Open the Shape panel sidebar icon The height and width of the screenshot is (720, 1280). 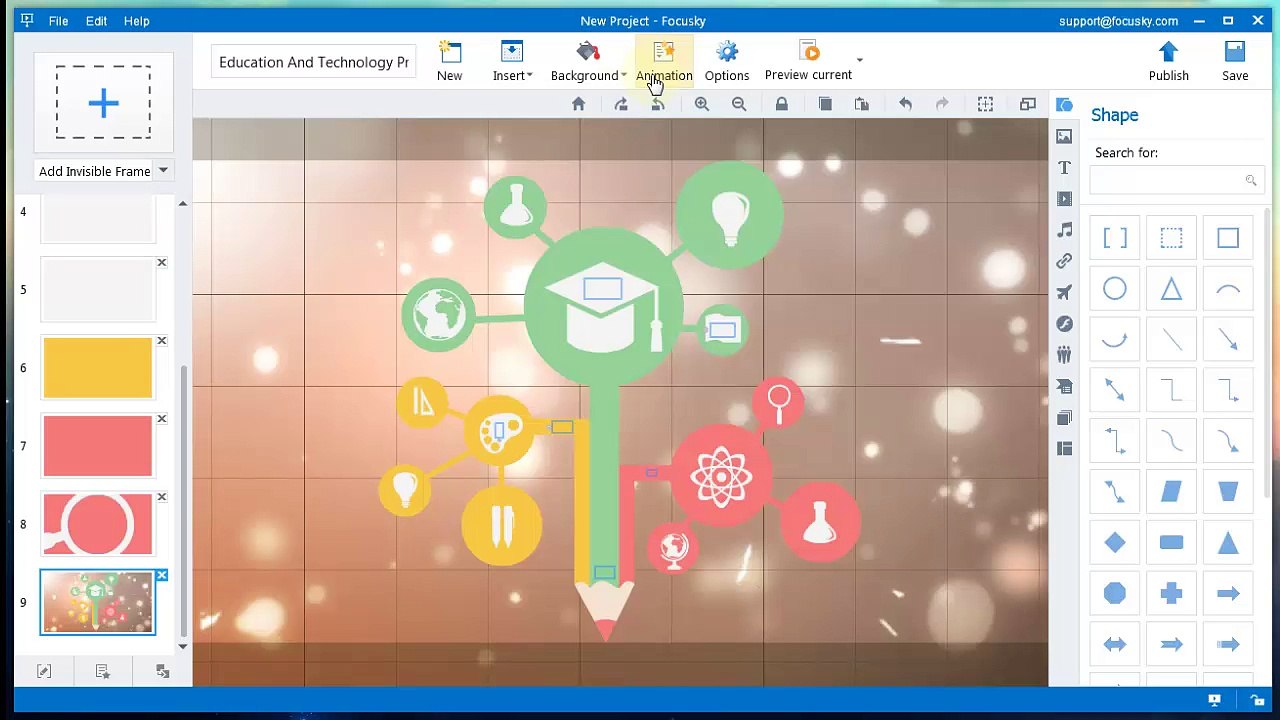[x=1064, y=105]
